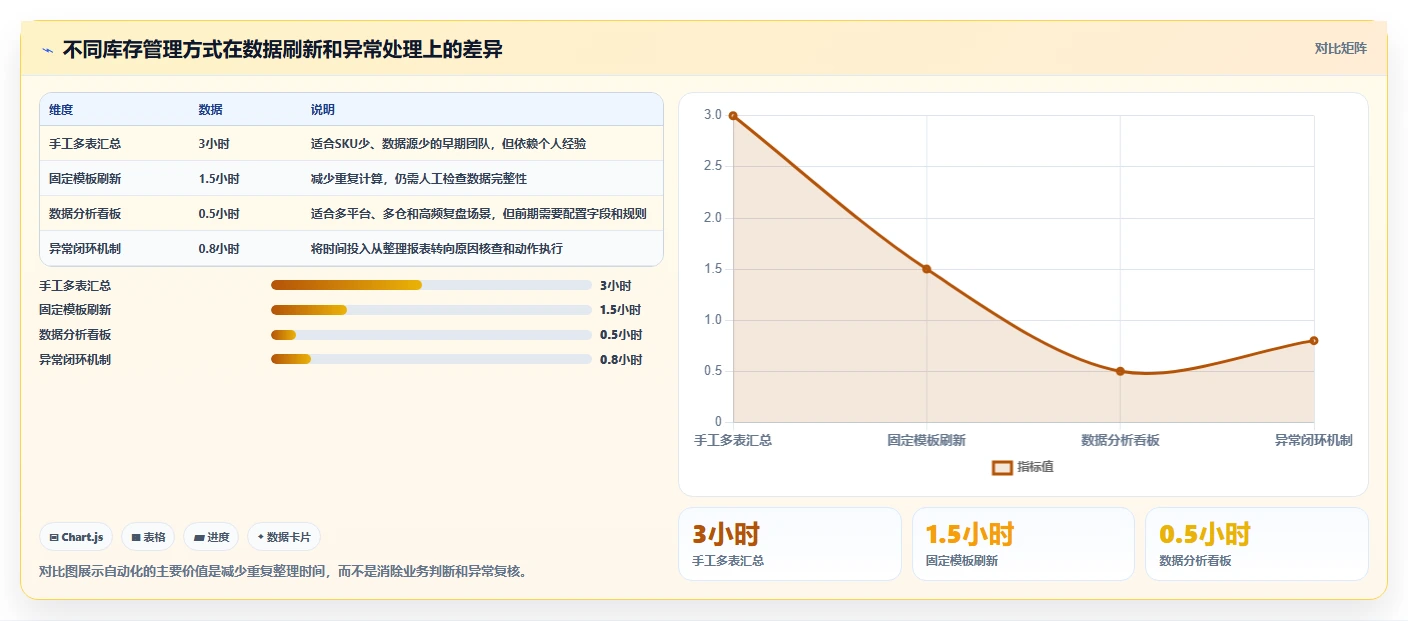Select the 数据分析看板 table row cell
This screenshot has width=1408, height=621.
click(85, 214)
